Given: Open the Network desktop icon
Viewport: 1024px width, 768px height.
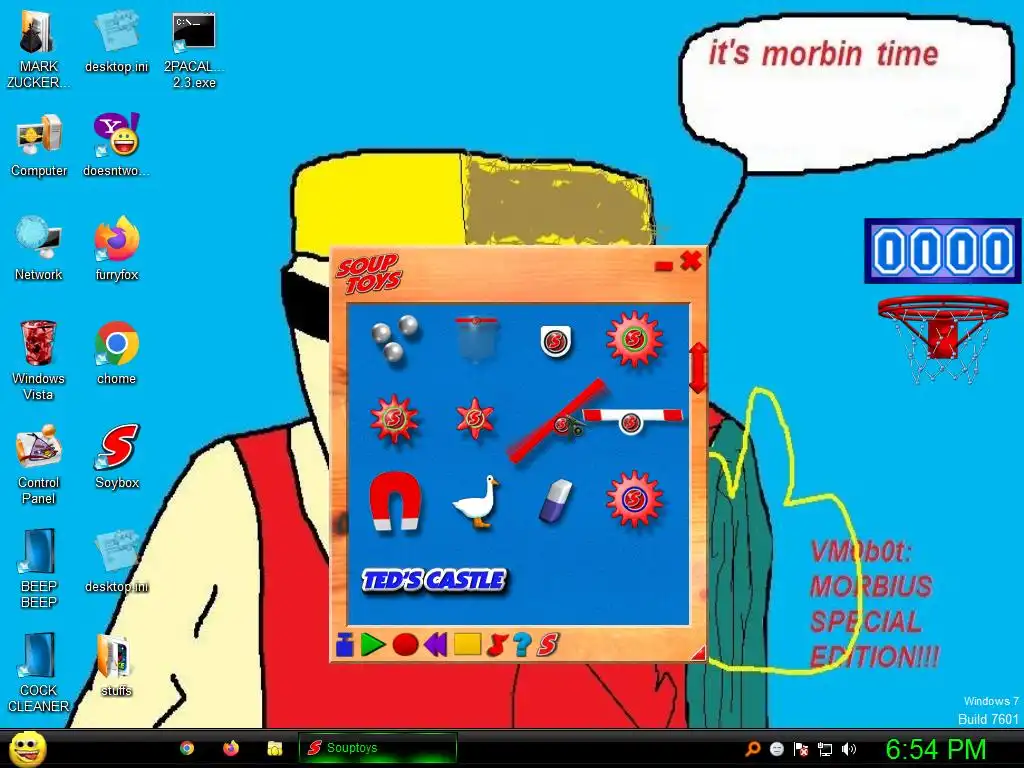Looking at the screenshot, I should (x=39, y=249).
